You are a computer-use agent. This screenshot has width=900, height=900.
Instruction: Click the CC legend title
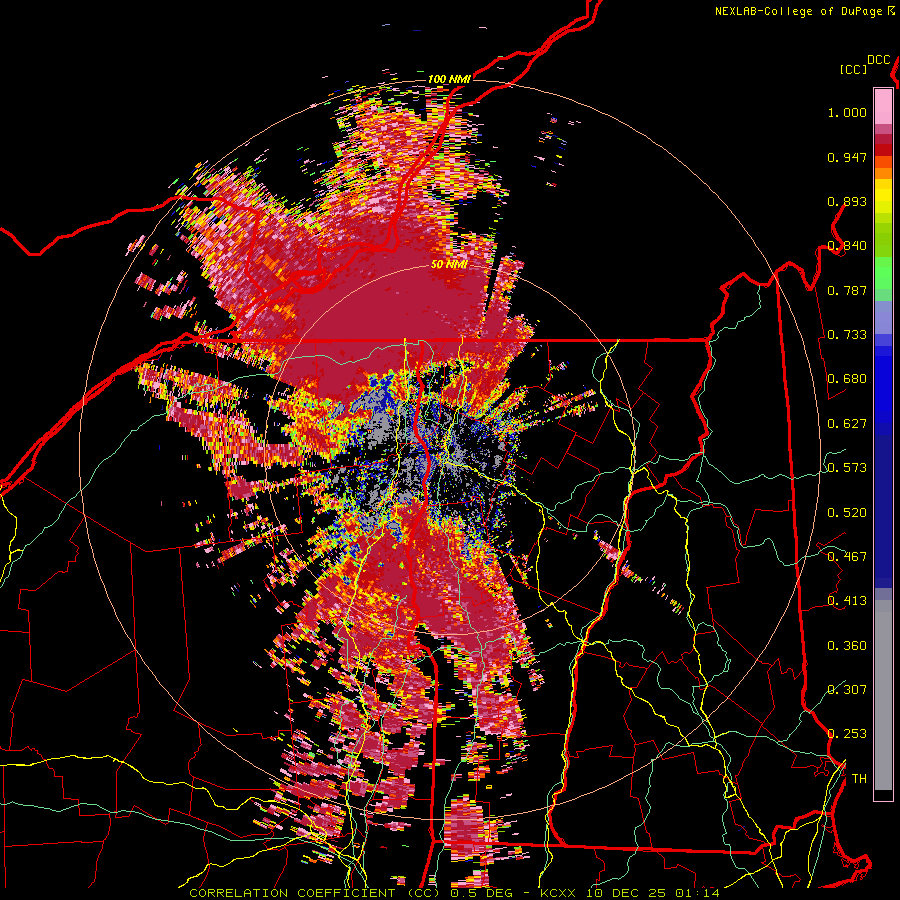[x=854, y=69]
